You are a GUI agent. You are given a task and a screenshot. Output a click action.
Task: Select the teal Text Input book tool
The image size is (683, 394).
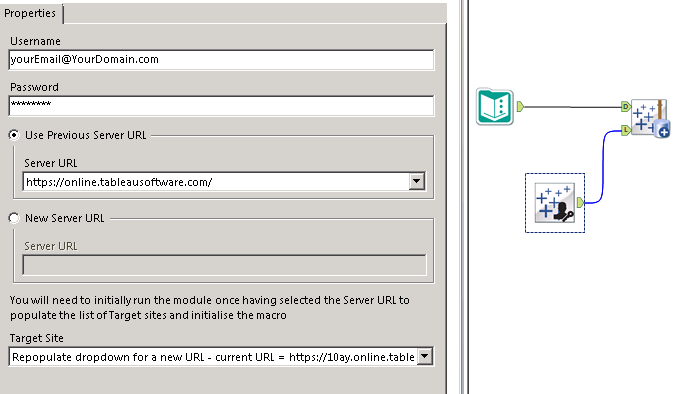point(494,107)
